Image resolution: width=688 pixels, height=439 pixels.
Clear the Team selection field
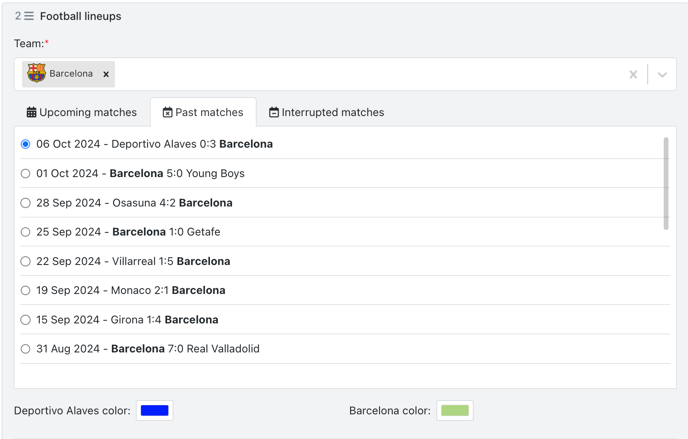[633, 74]
